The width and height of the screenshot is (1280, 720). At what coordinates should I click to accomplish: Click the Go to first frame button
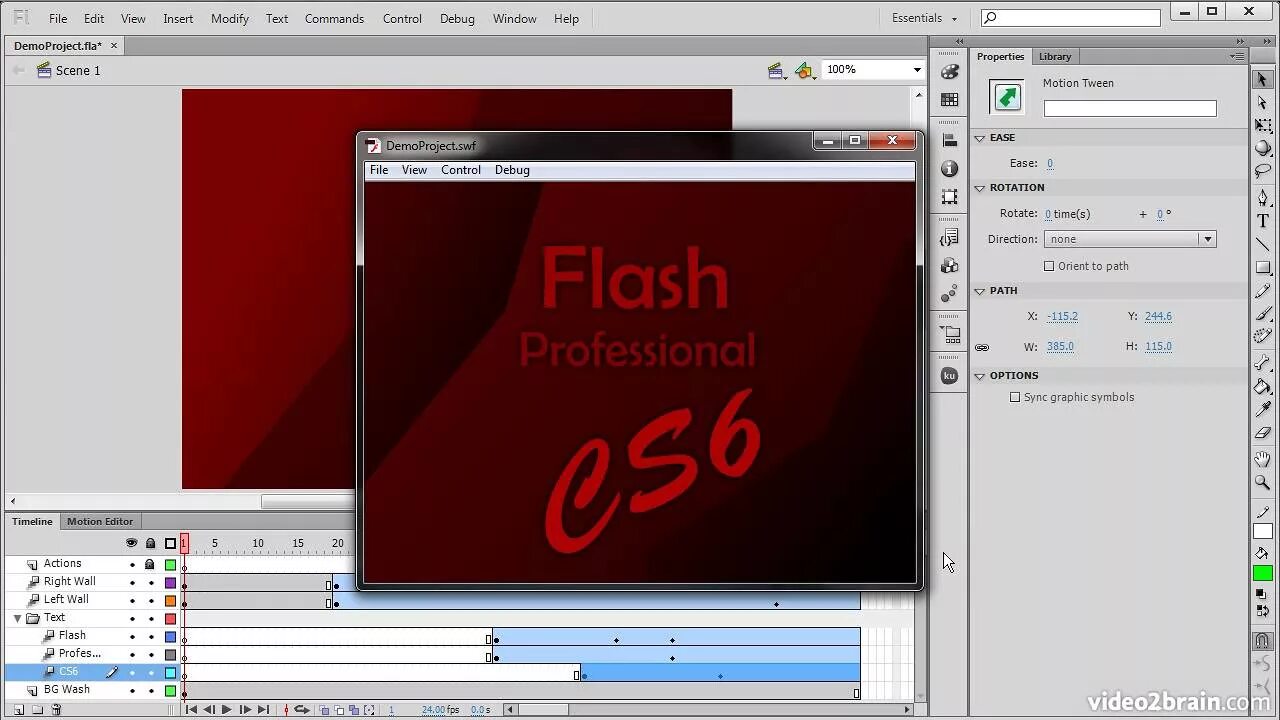click(191, 710)
